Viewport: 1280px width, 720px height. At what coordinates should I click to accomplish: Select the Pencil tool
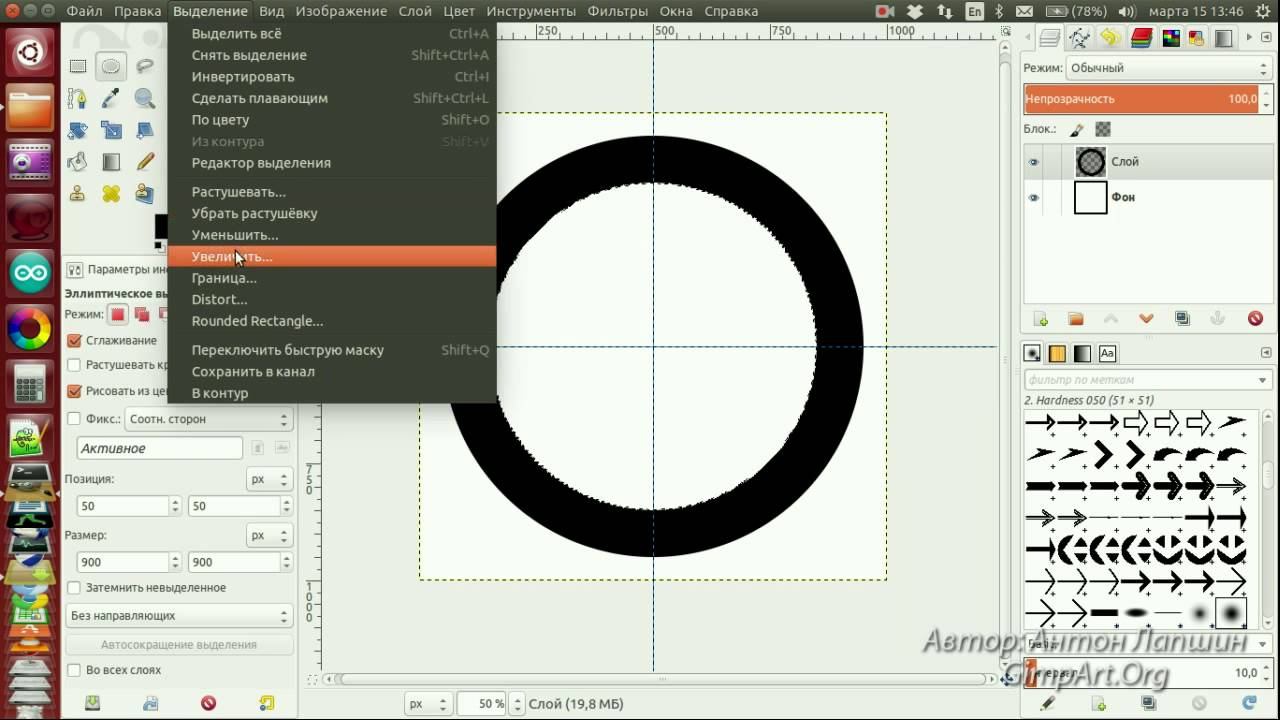[x=145, y=161]
